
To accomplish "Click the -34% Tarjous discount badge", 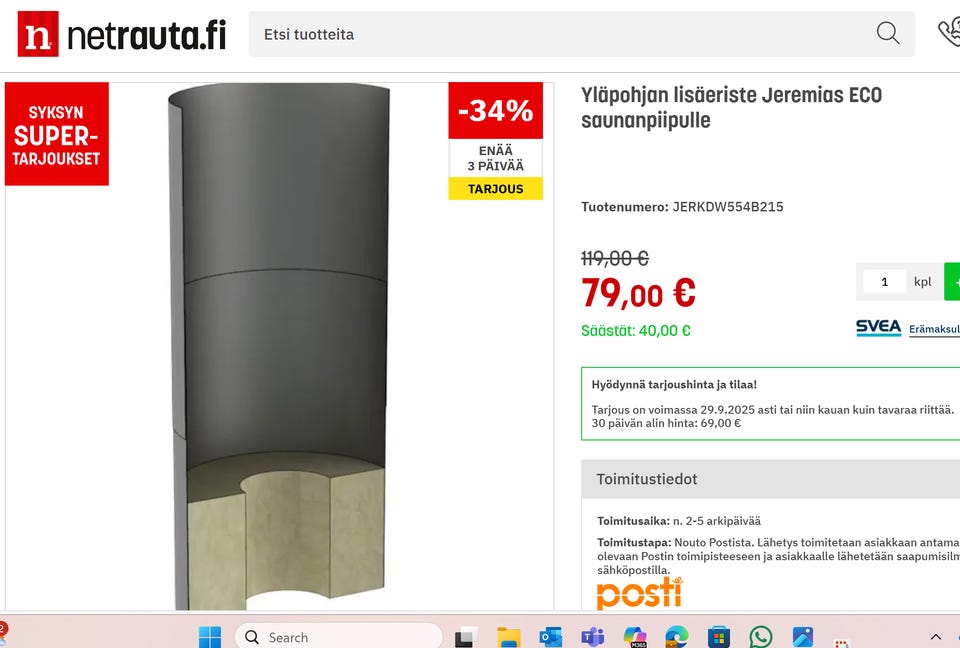I will click(495, 141).
